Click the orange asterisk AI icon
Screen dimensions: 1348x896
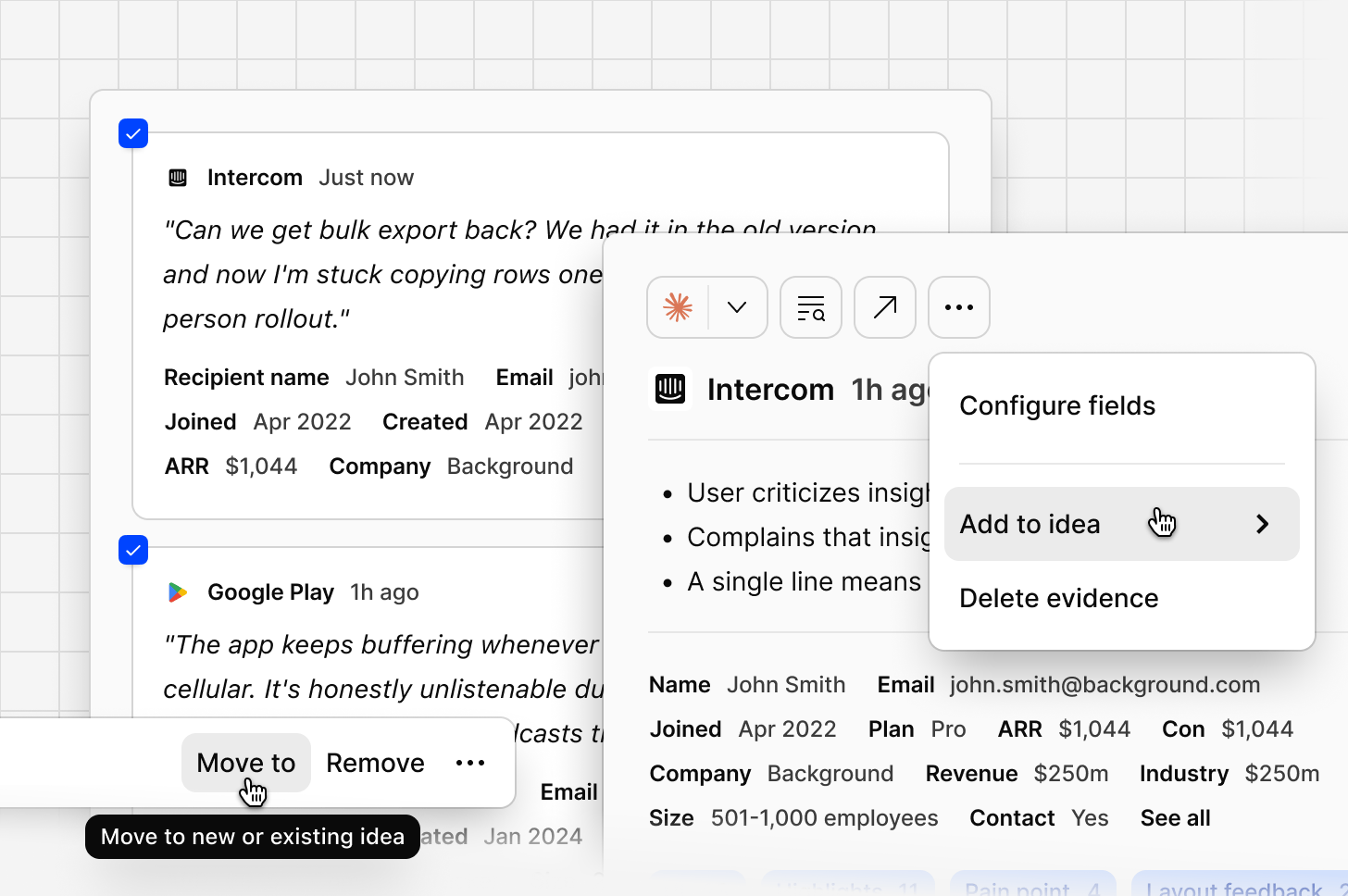[678, 307]
